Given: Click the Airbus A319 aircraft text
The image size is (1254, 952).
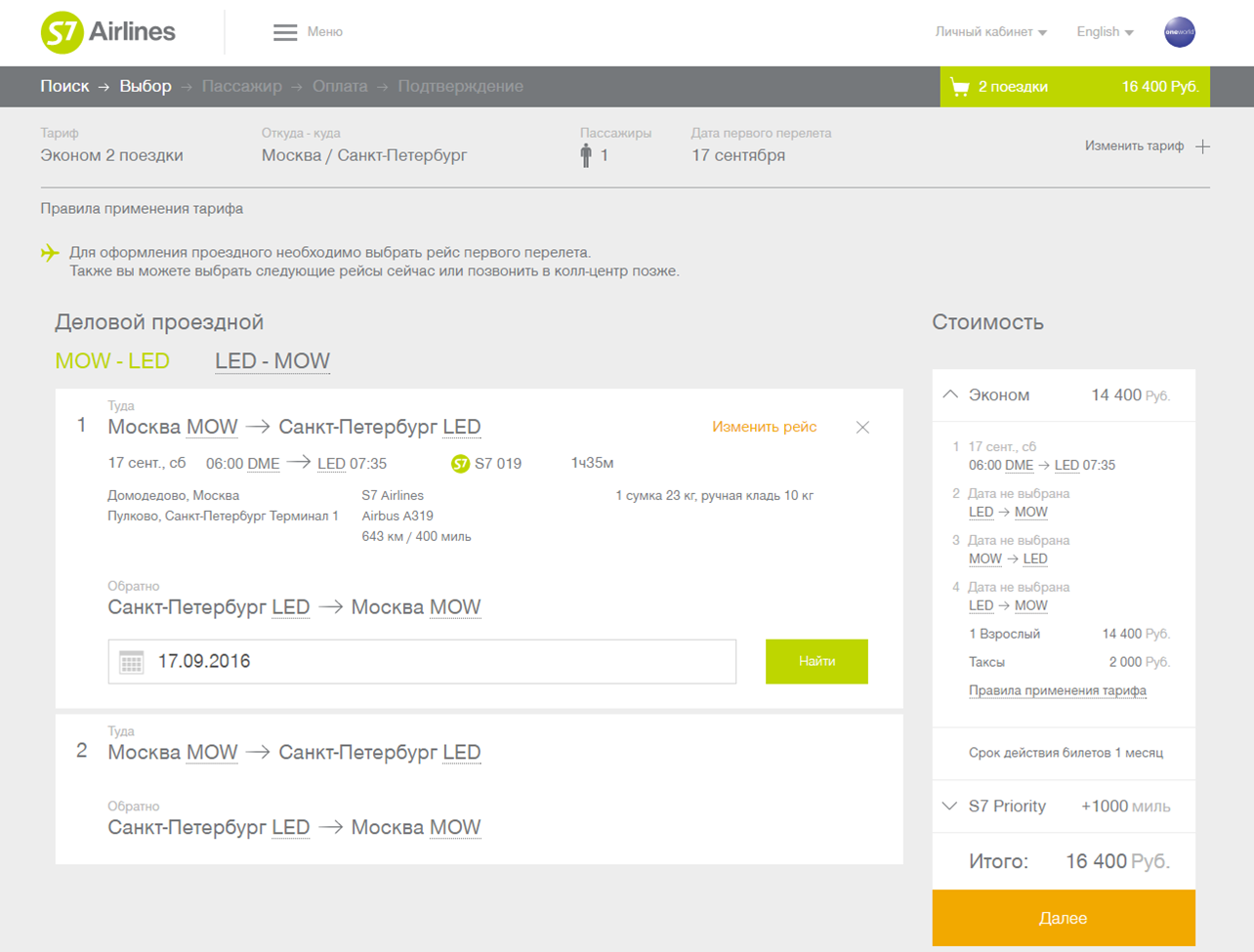Looking at the screenshot, I should click(397, 517).
